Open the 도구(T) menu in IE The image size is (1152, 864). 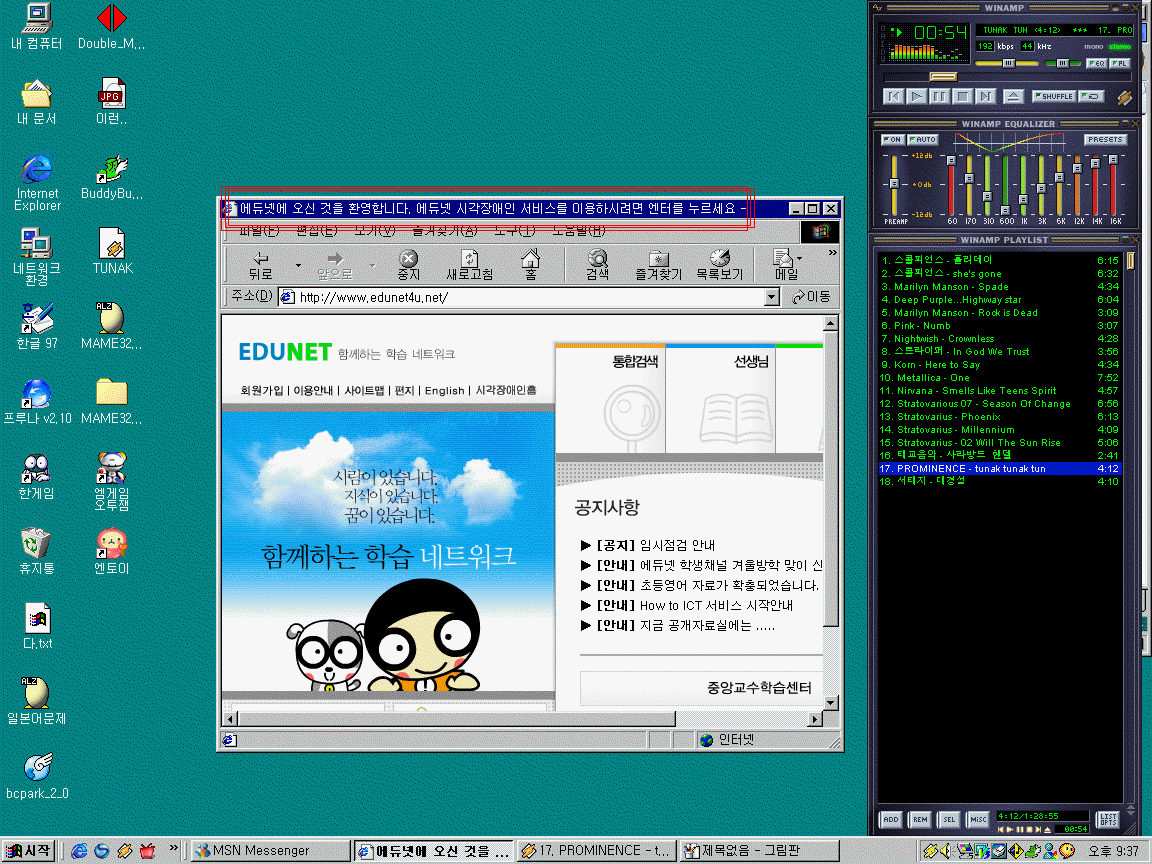point(514,231)
